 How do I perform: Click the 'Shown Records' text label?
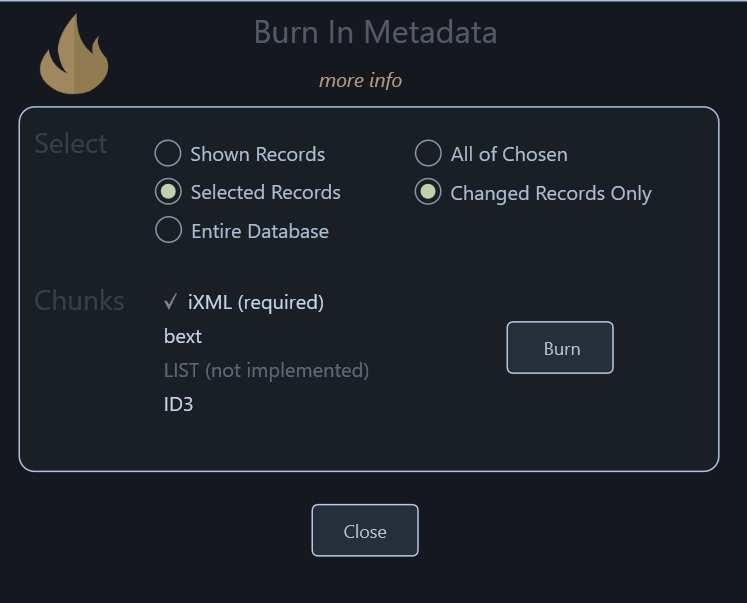pyautogui.click(x=258, y=154)
